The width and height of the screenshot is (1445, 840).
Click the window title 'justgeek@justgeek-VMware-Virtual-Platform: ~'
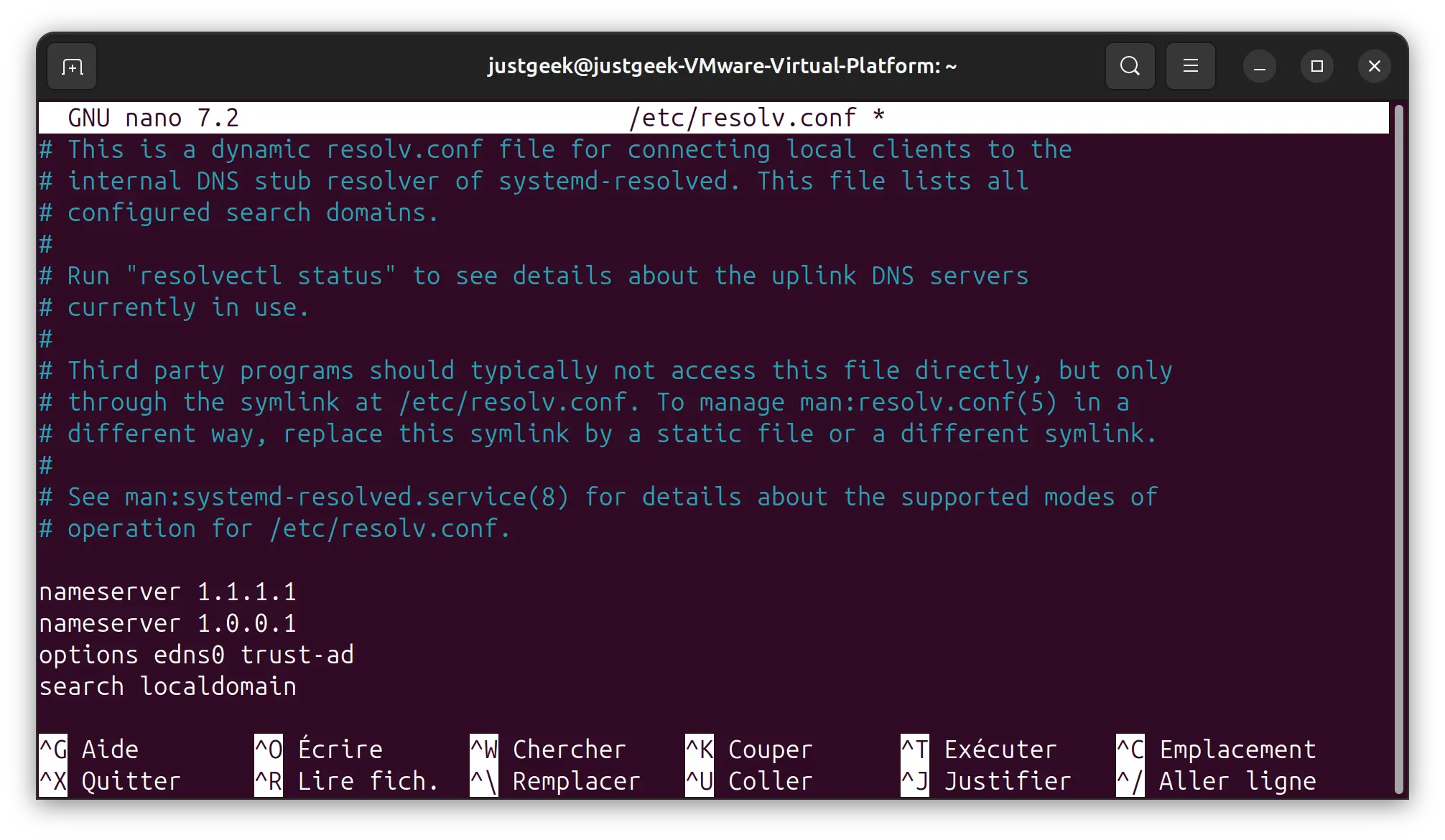(722, 66)
